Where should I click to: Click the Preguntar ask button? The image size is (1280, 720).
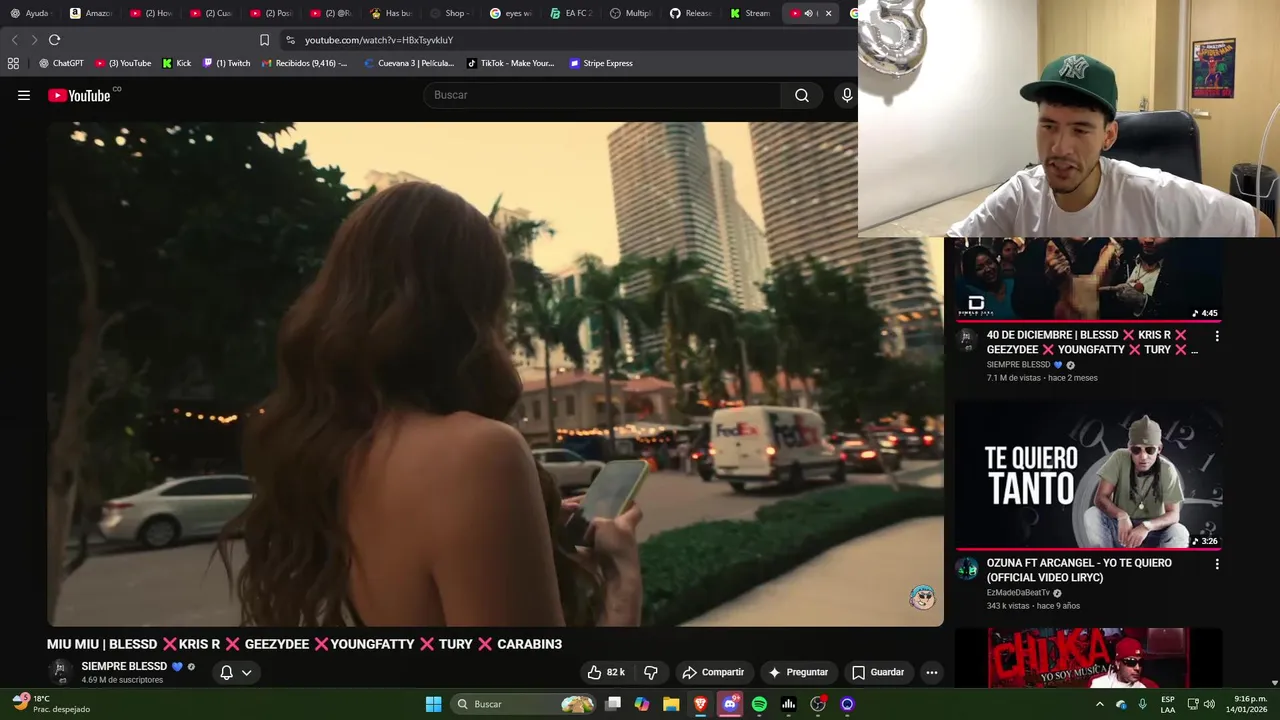(798, 672)
